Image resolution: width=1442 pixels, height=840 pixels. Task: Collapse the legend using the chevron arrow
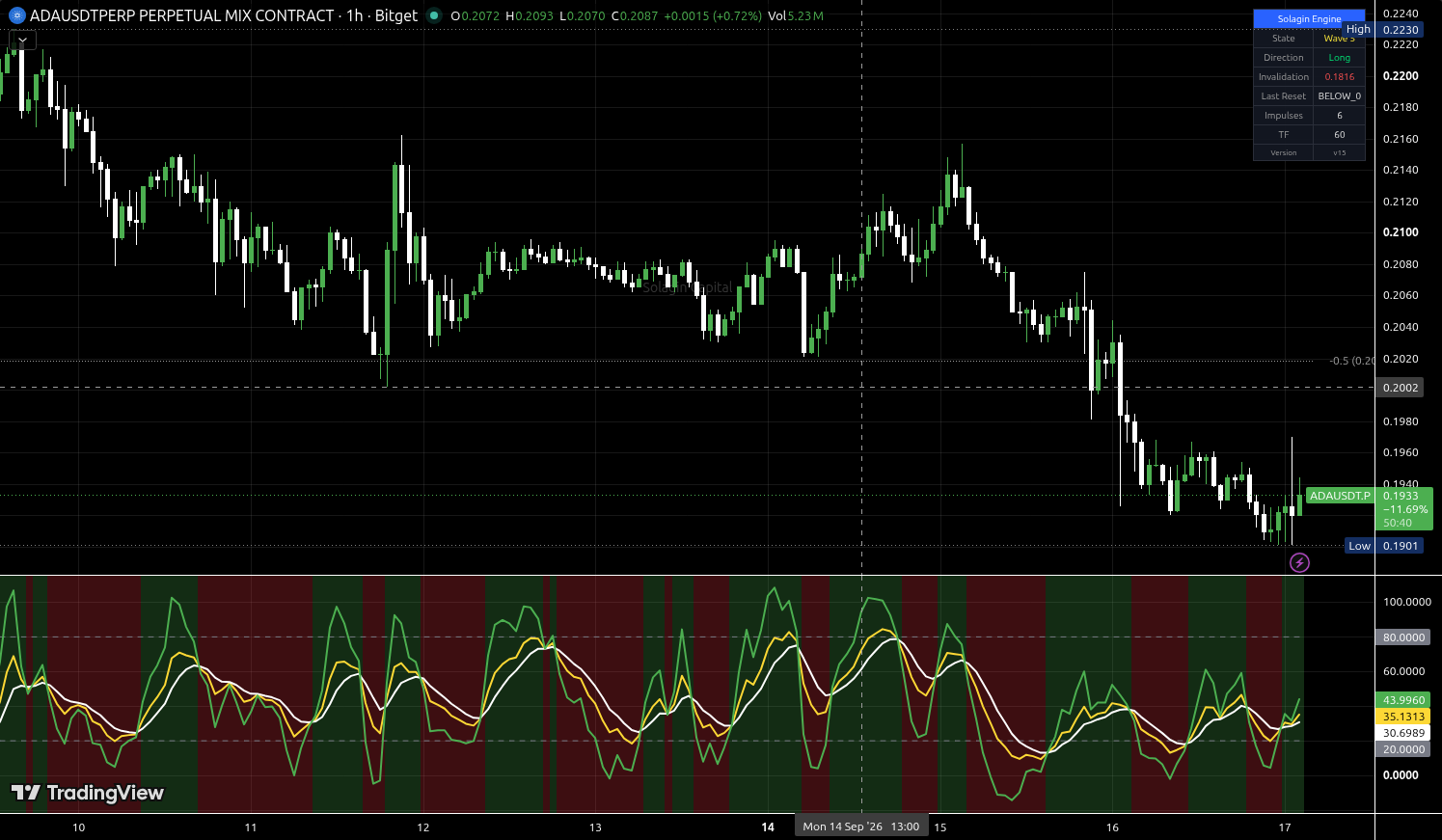[x=22, y=41]
